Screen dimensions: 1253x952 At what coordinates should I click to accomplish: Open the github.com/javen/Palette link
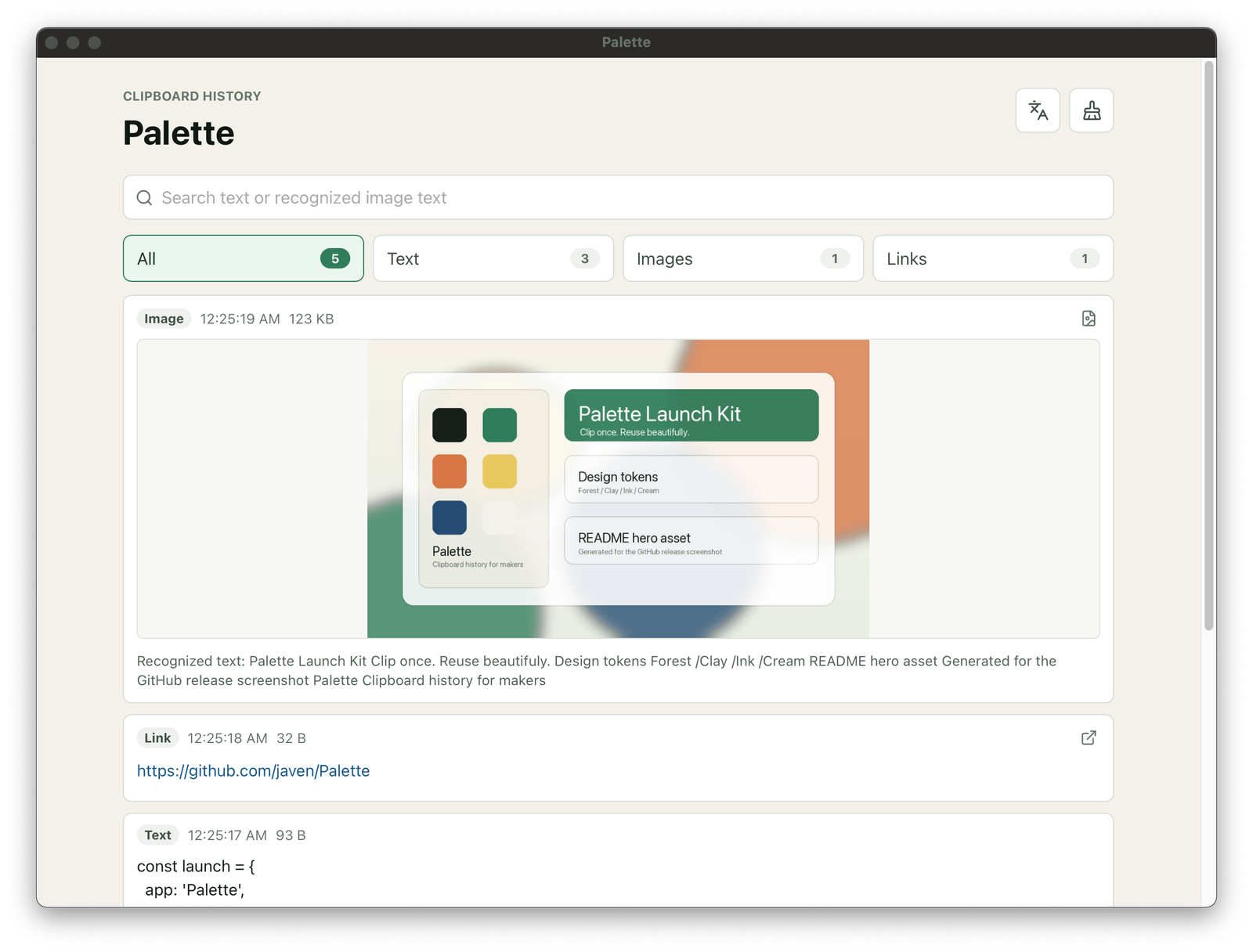tap(253, 771)
